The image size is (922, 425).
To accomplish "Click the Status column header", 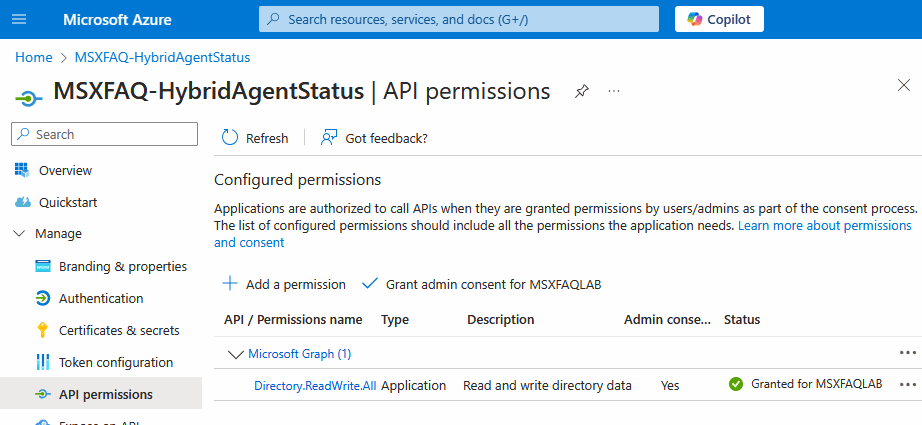I will (741, 319).
